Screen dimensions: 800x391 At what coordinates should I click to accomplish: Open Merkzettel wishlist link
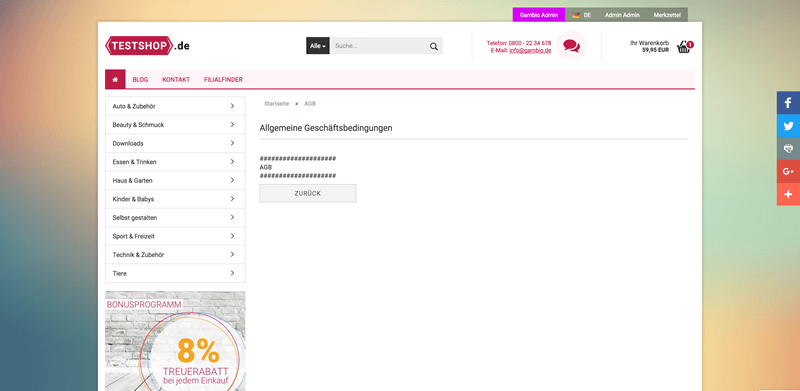coord(667,15)
